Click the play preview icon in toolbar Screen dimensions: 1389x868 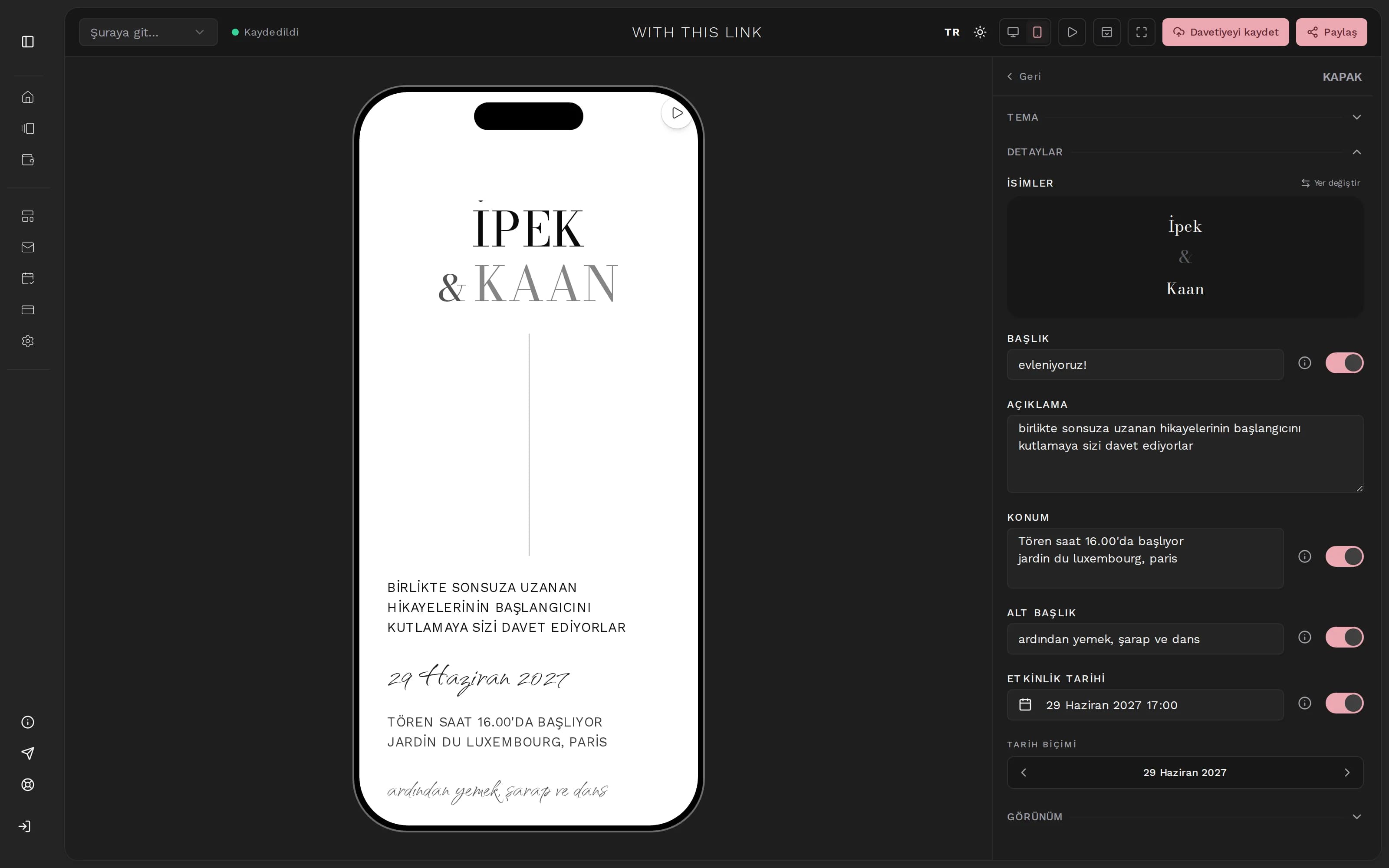pyautogui.click(x=1072, y=32)
